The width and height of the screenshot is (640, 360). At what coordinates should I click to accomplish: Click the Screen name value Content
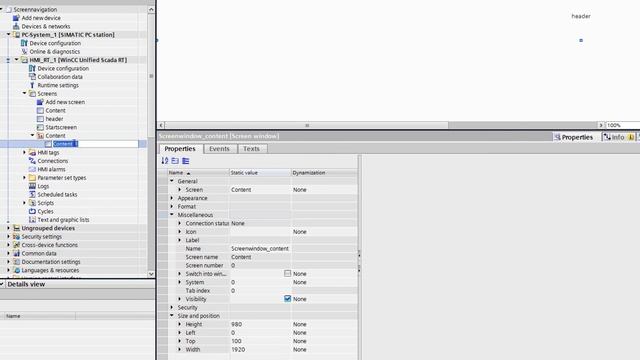pos(260,257)
